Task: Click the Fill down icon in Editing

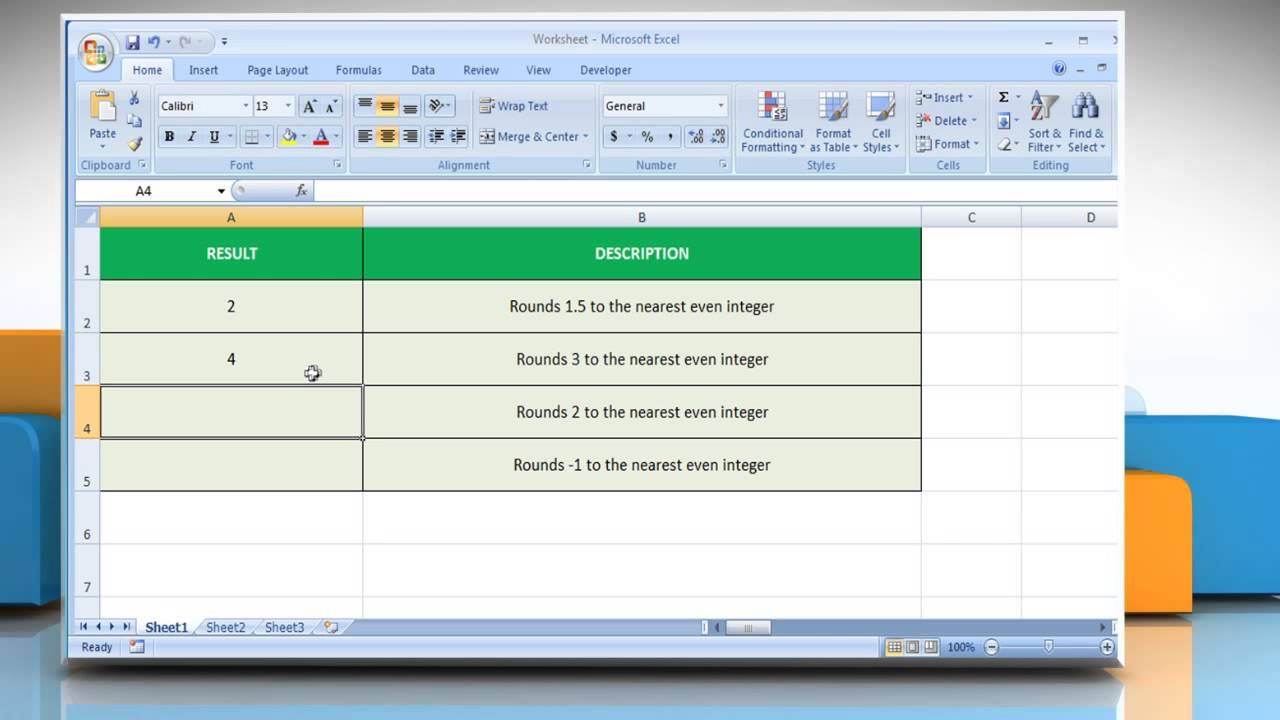Action: tap(1003, 121)
